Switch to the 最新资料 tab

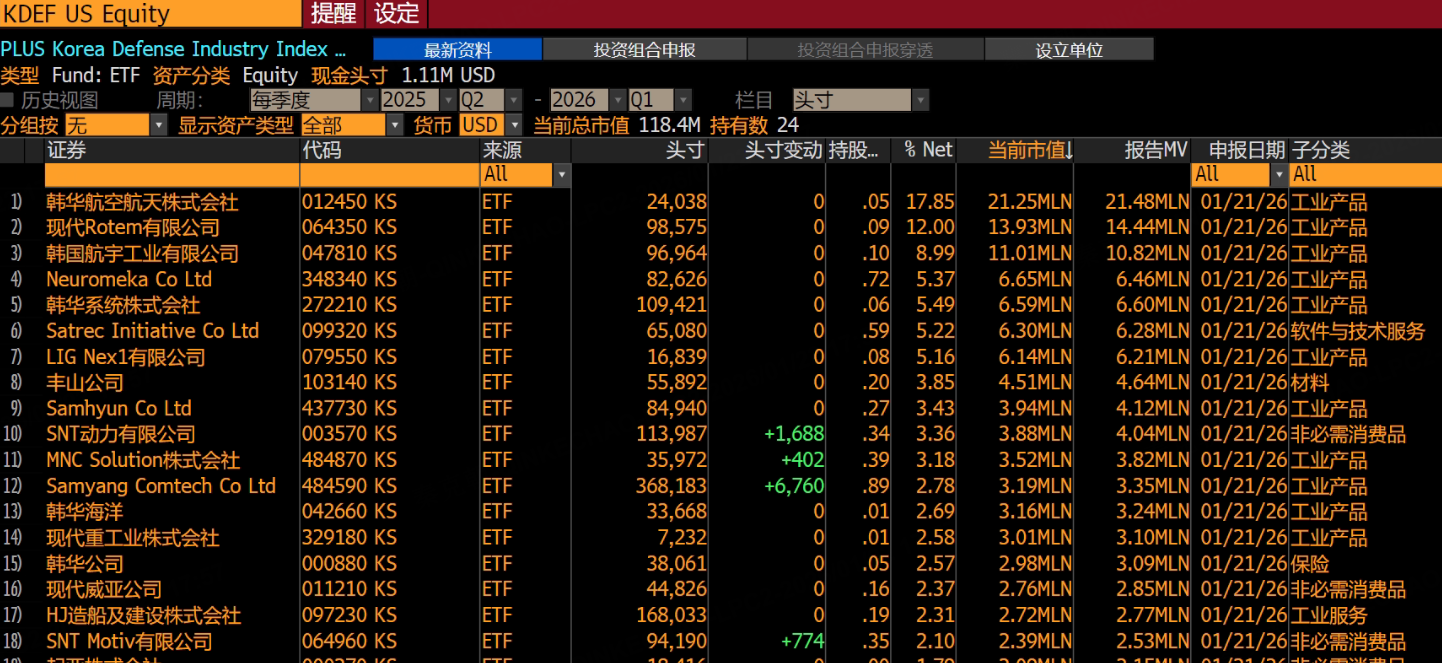(x=458, y=50)
